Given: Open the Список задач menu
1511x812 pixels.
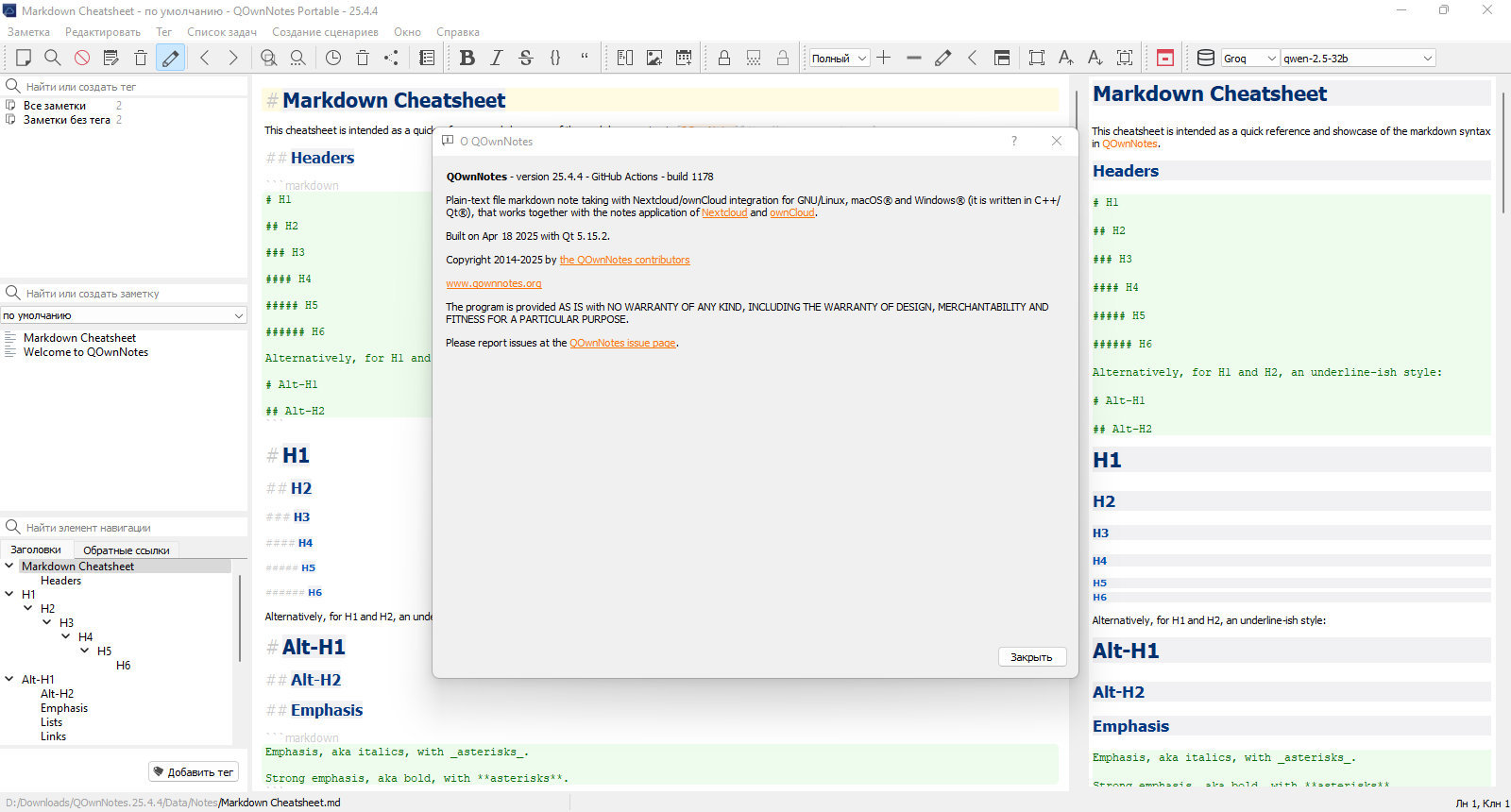Looking at the screenshot, I should [x=222, y=32].
